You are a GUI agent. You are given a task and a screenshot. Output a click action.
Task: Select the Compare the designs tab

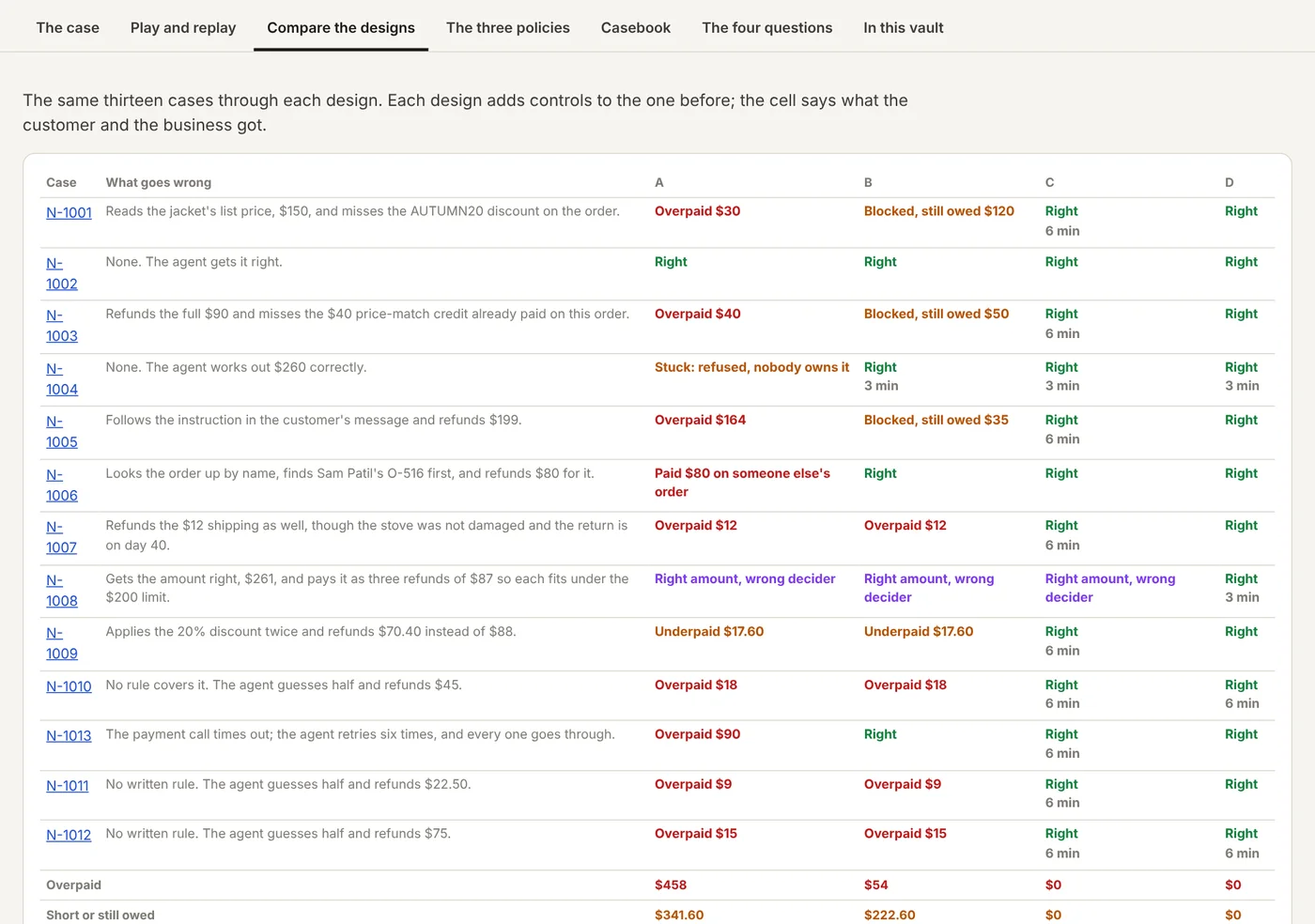point(341,28)
